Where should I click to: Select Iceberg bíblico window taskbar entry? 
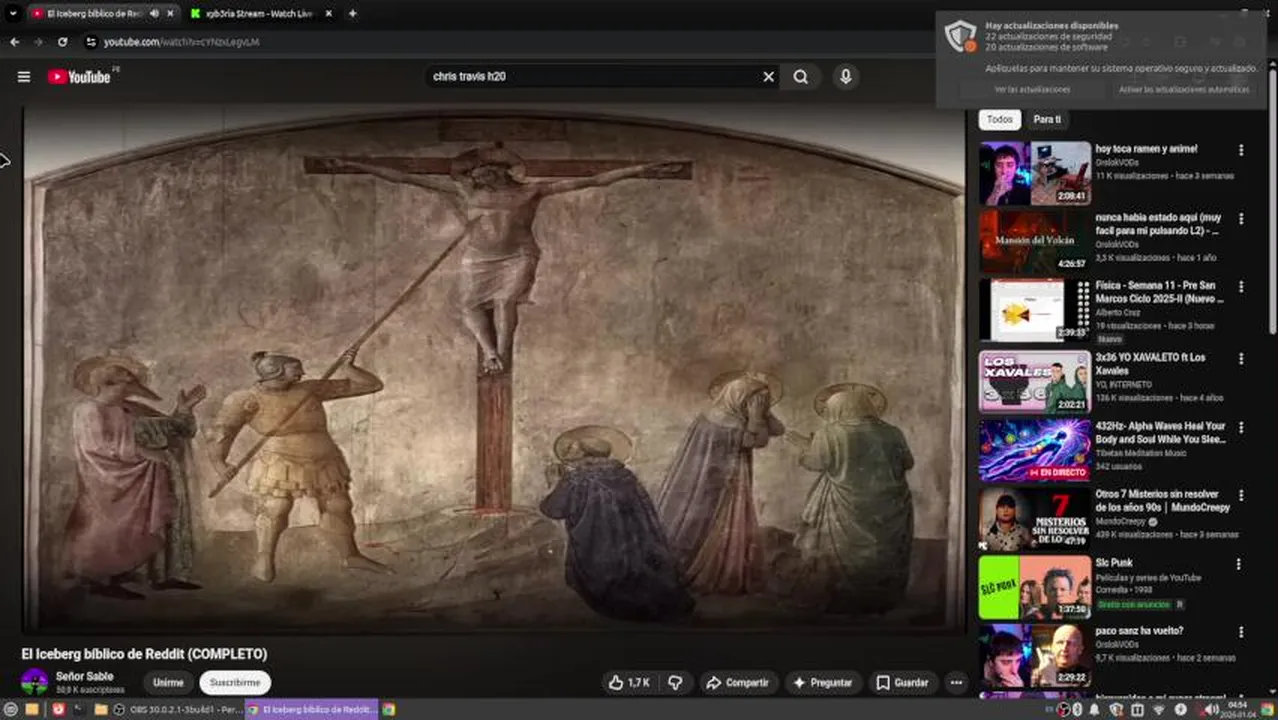(310, 709)
